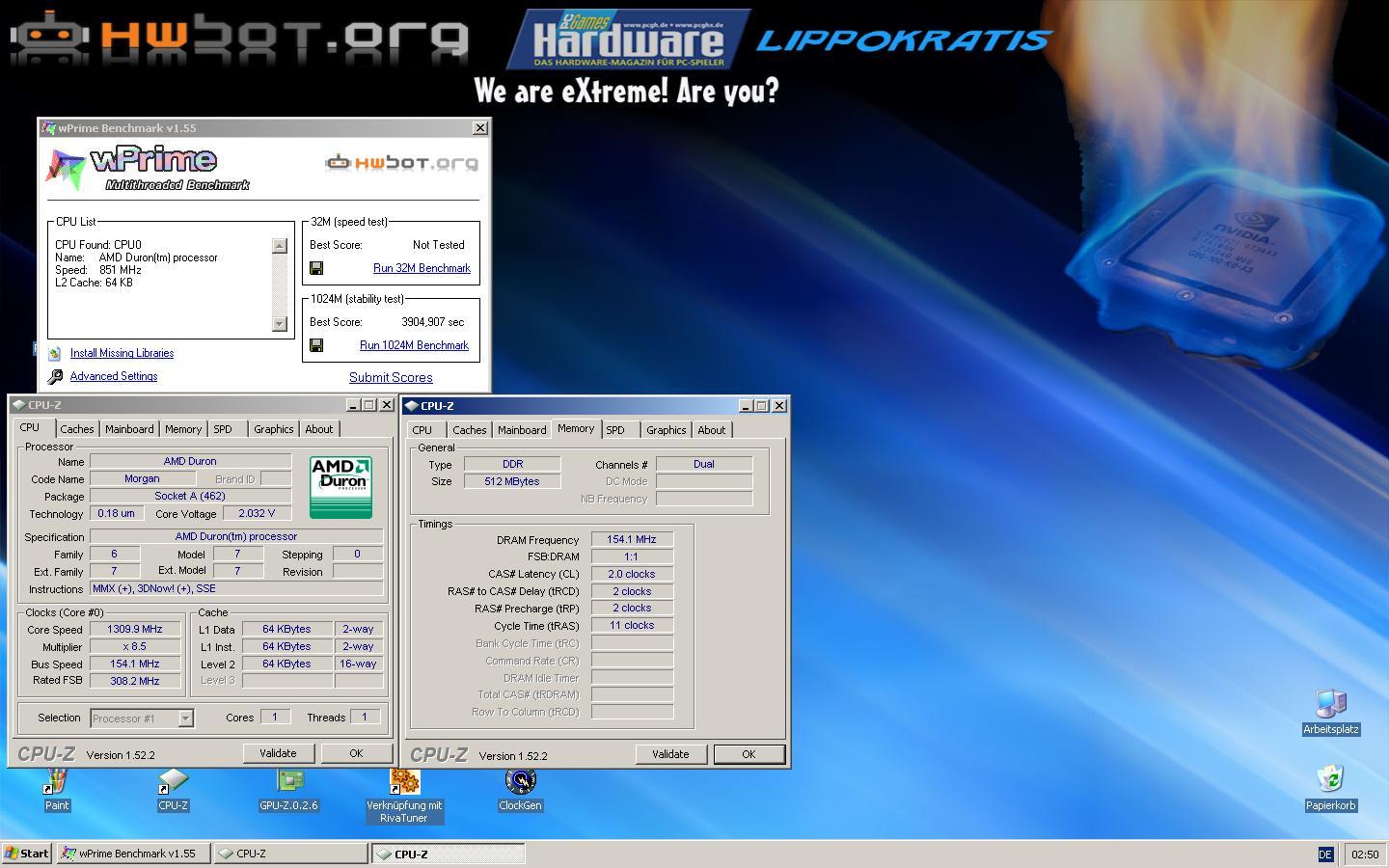Click Submit Scores link
The height and width of the screenshot is (868, 1389).
point(391,377)
